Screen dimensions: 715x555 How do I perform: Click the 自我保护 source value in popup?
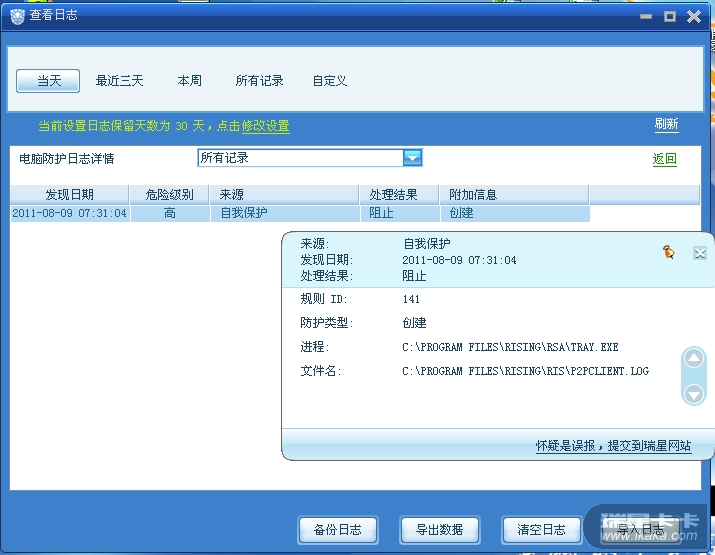click(x=426, y=244)
